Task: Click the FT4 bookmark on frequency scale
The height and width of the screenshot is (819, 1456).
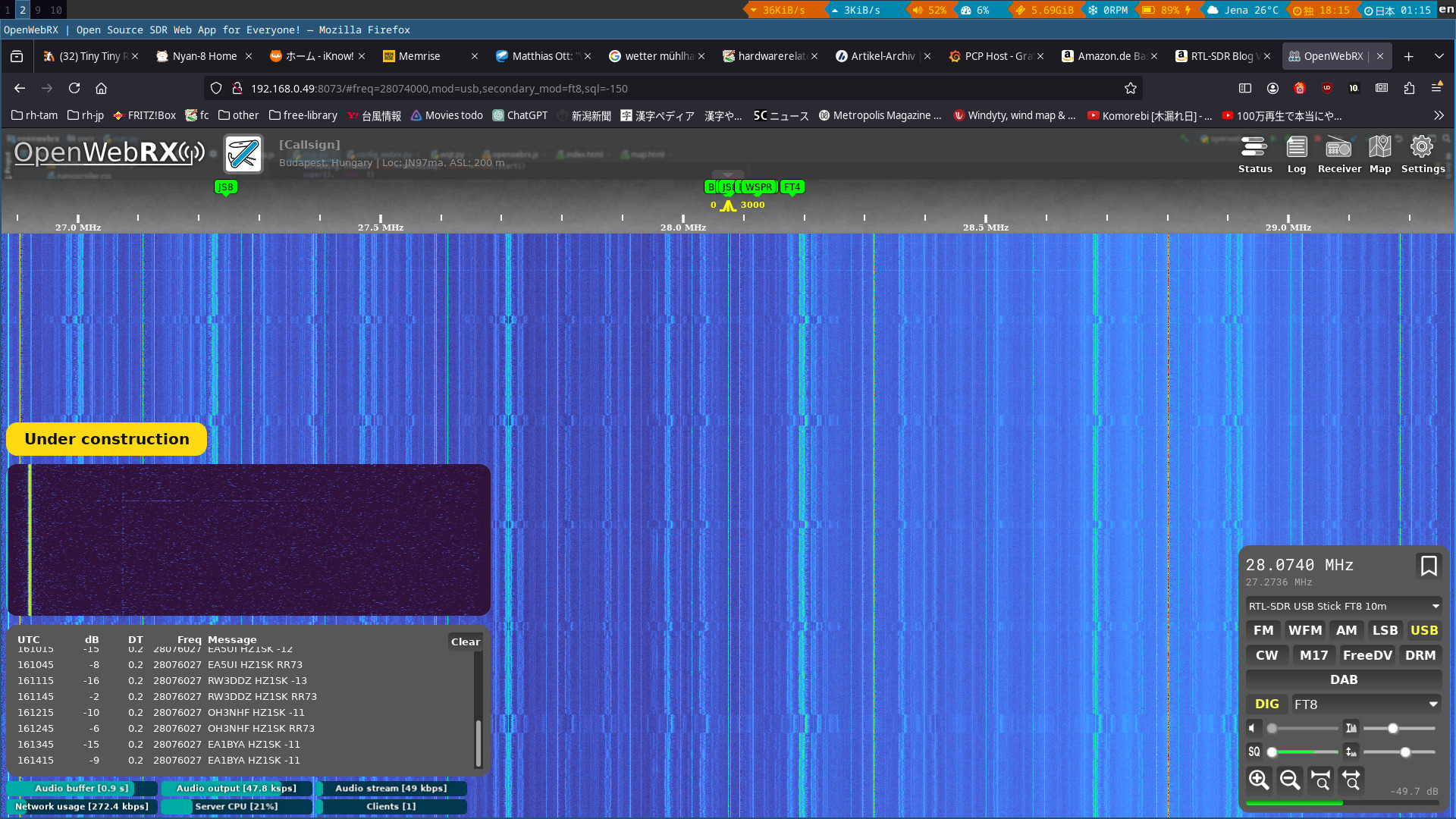Action: (792, 187)
